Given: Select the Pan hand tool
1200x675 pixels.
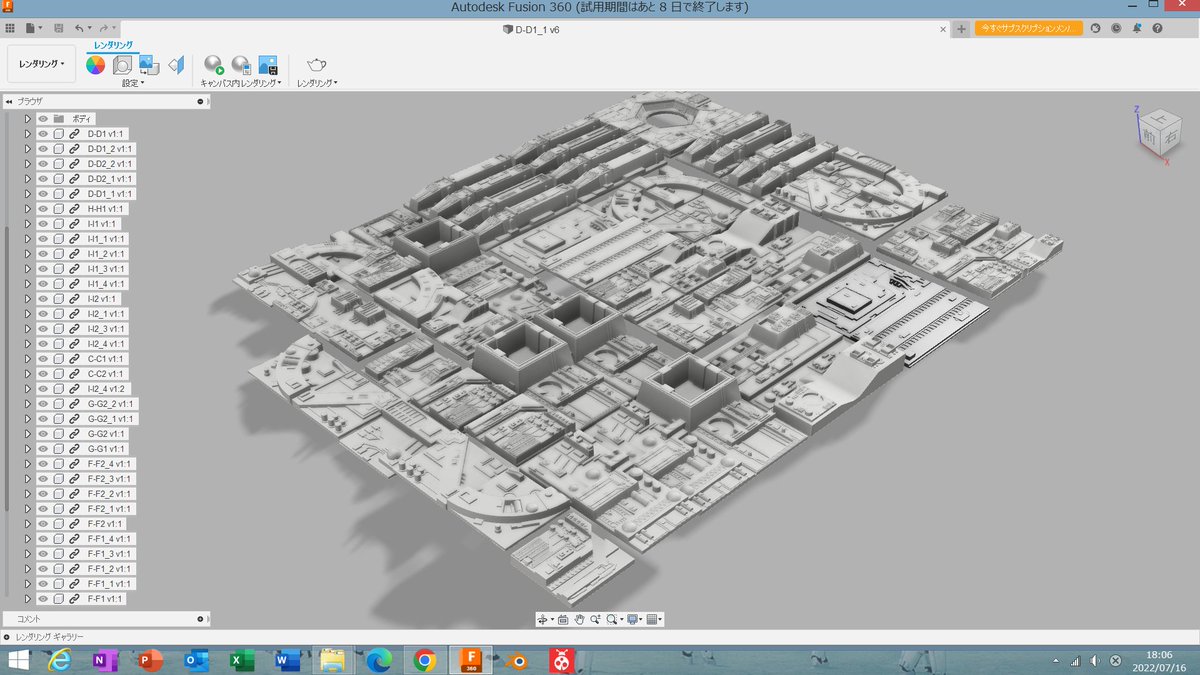Looking at the screenshot, I should coord(579,620).
